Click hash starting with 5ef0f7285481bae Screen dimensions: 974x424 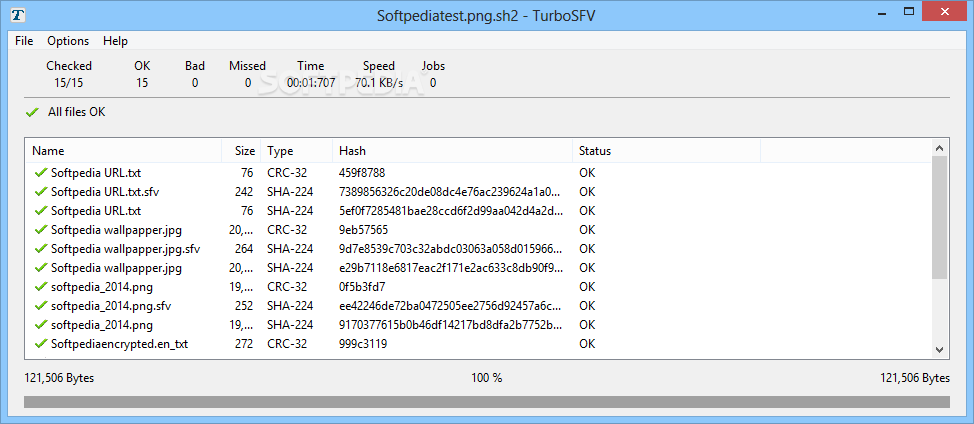(x=451, y=211)
